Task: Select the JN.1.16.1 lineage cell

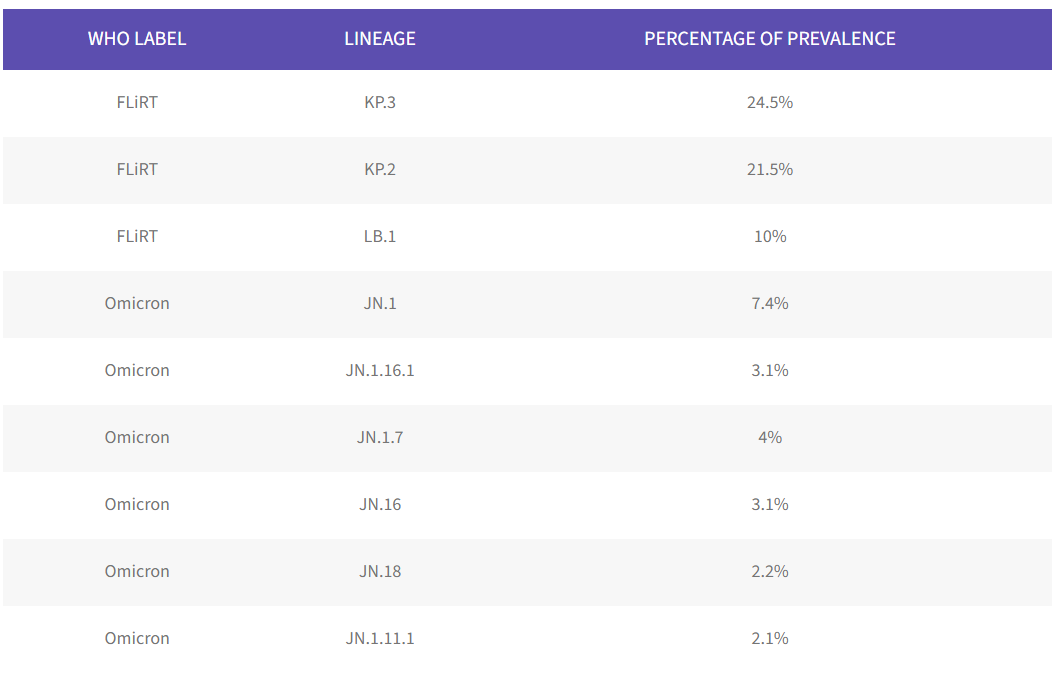Action: coord(380,370)
